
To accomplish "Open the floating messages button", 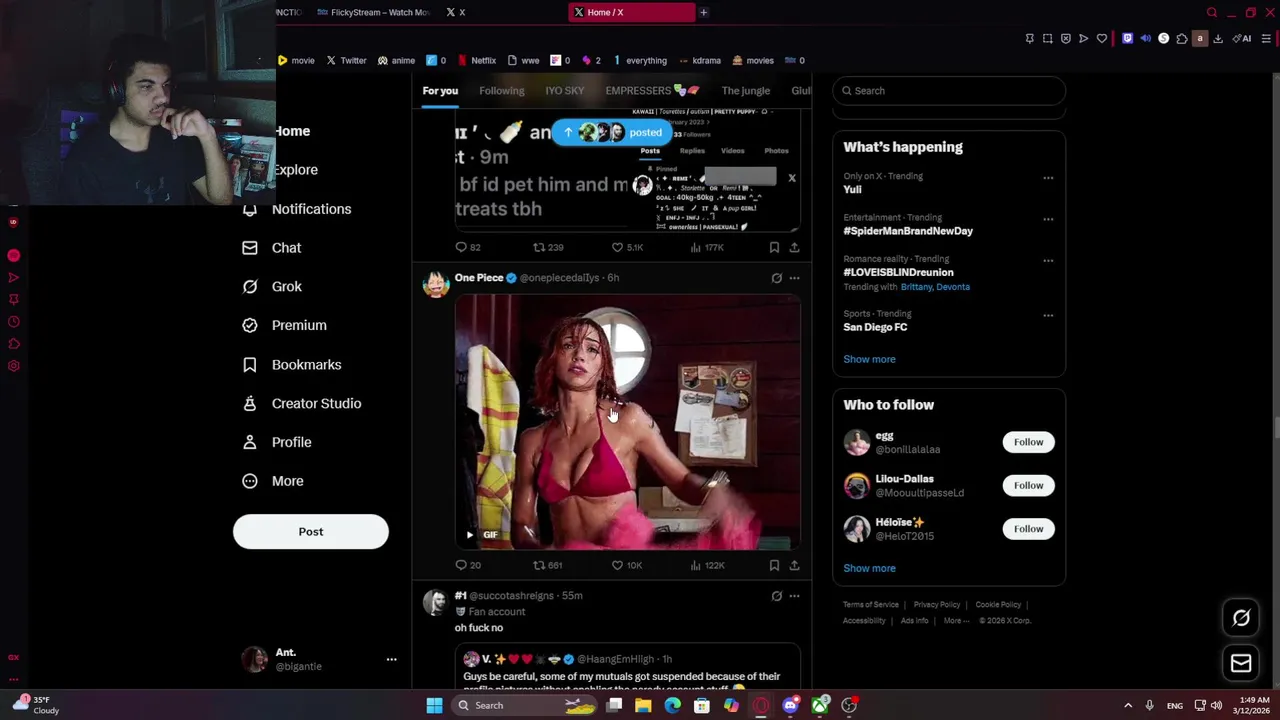I will (1241, 664).
